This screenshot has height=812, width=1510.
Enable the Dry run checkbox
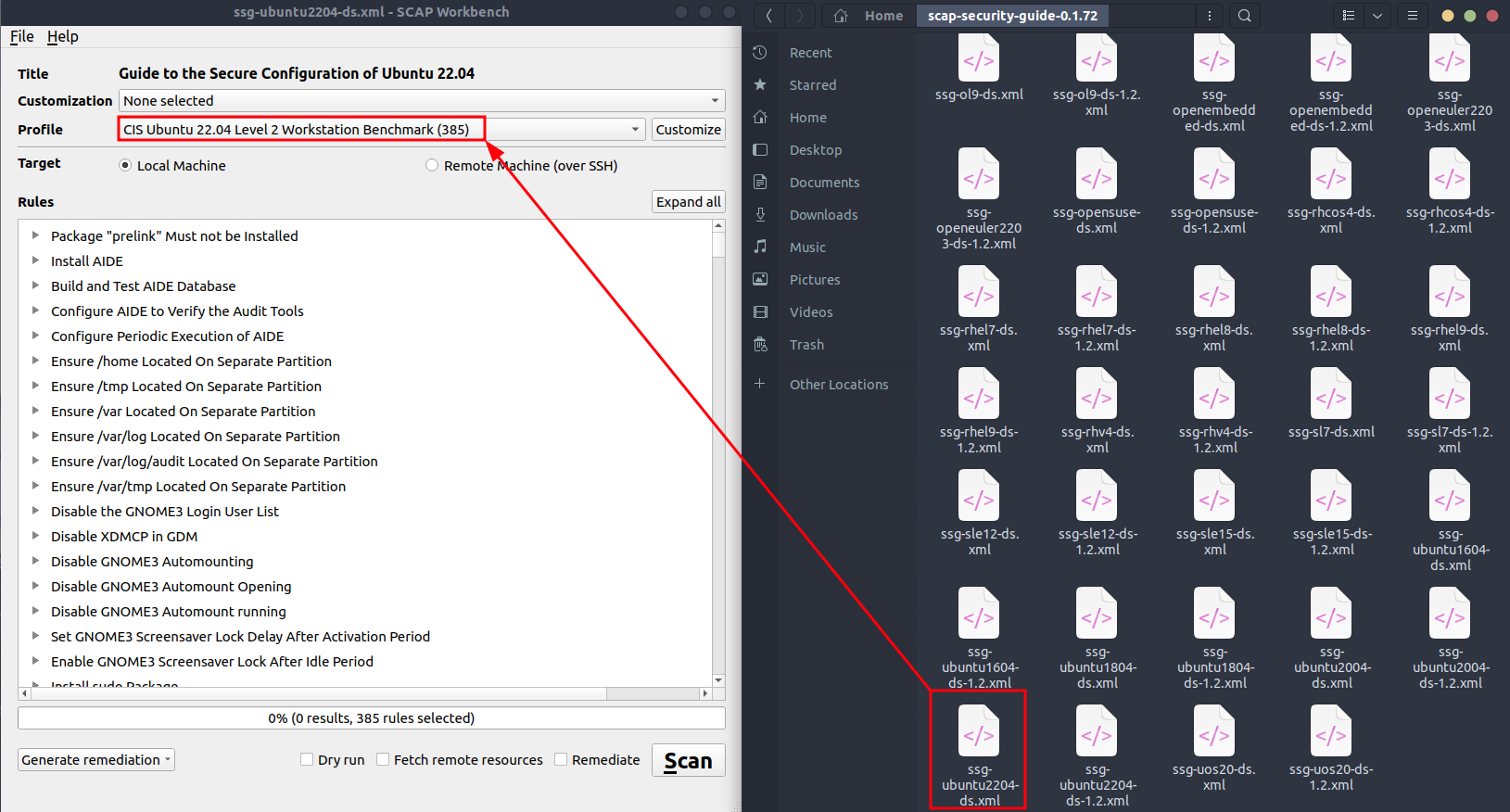(x=307, y=760)
